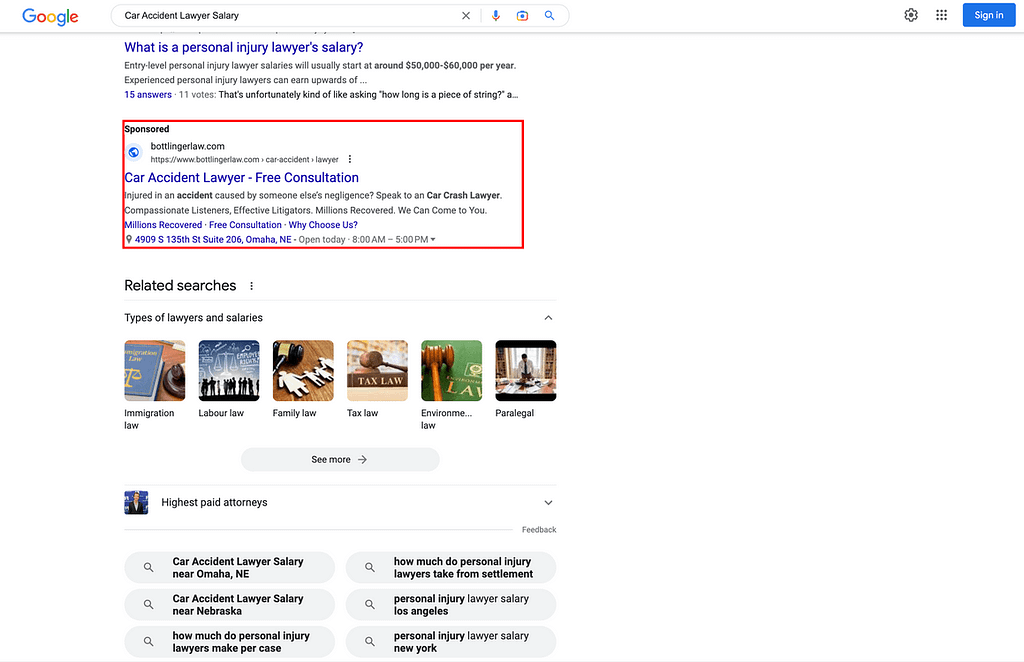Clear the search query with X
The image size is (1024, 662).
[x=466, y=16]
